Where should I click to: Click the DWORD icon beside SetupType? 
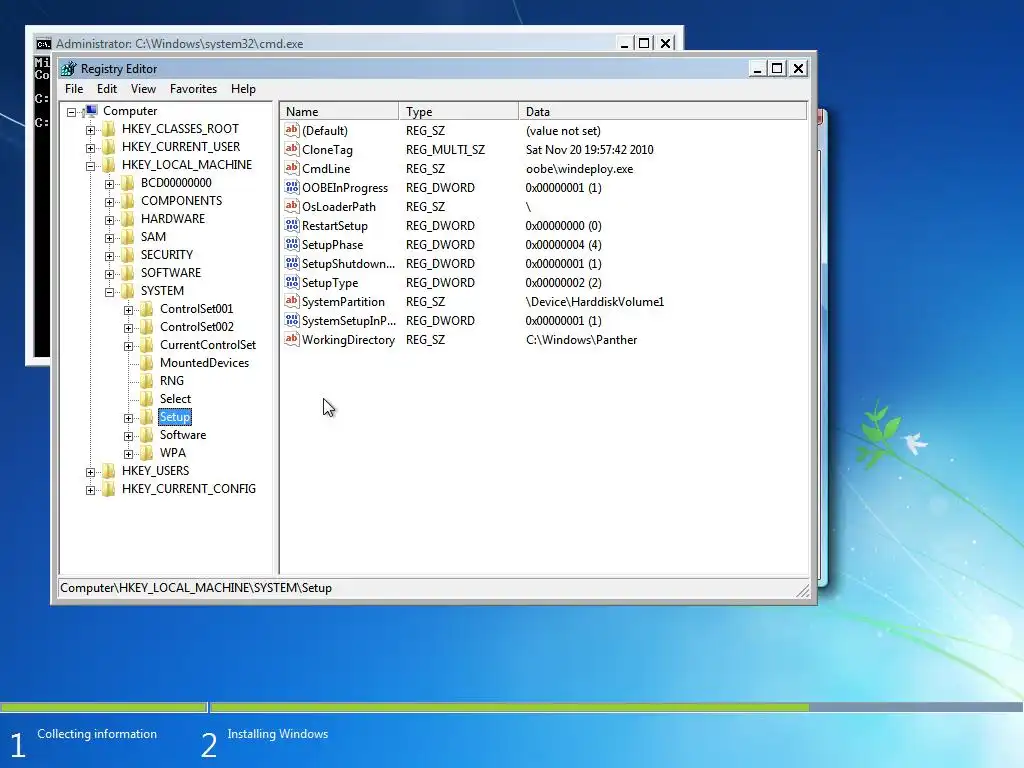[292, 282]
